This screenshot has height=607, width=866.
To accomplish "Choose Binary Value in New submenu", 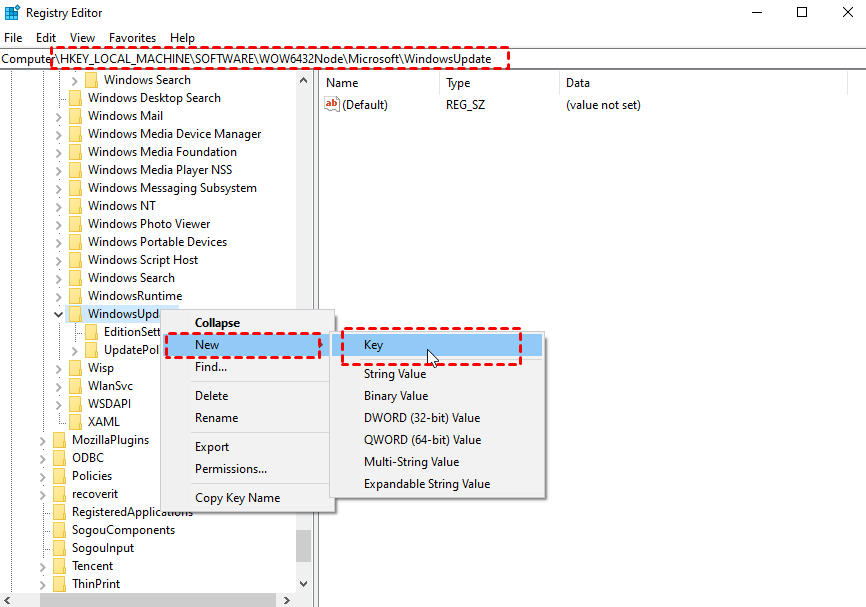I will pos(437,396).
